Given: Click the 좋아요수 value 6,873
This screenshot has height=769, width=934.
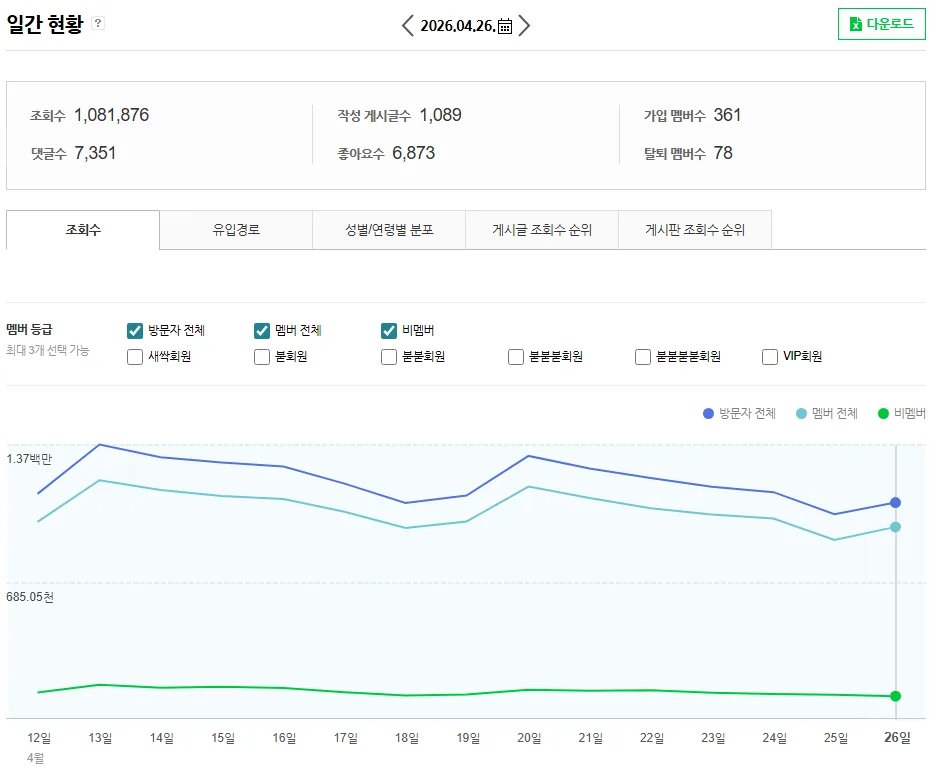Looking at the screenshot, I should point(413,153).
